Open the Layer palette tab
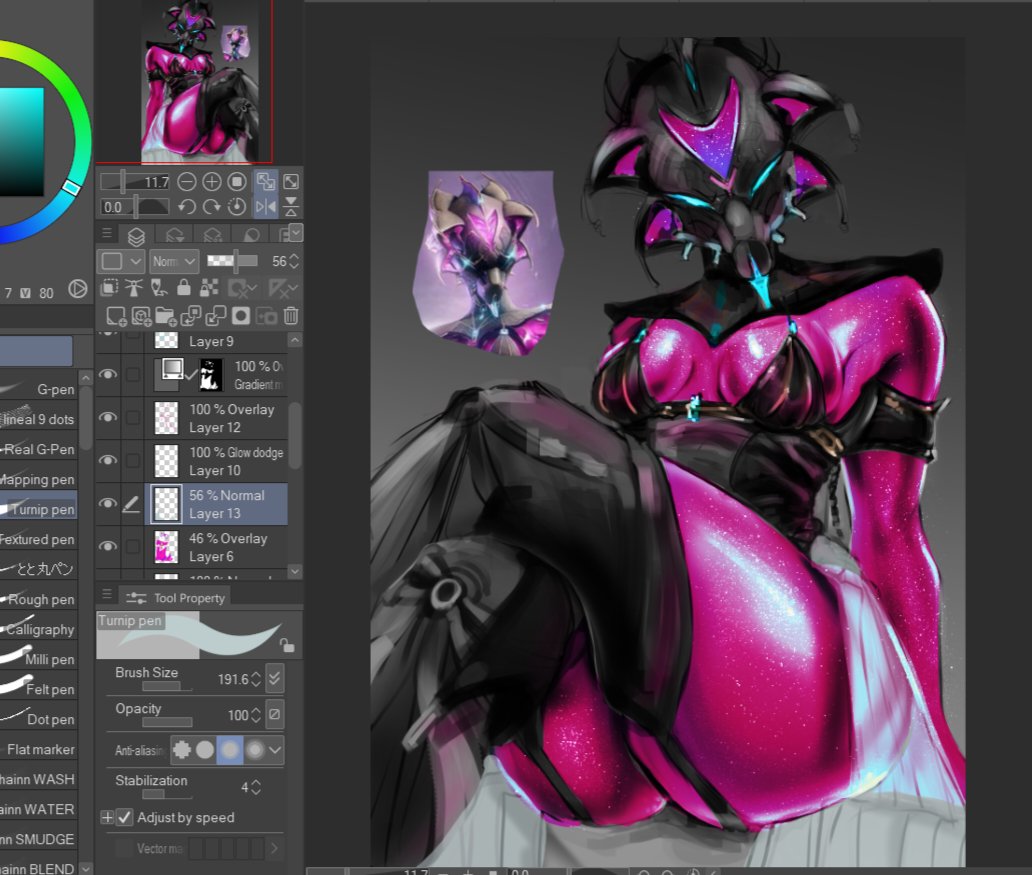This screenshot has width=1032, height=875. tap(136, 235)
